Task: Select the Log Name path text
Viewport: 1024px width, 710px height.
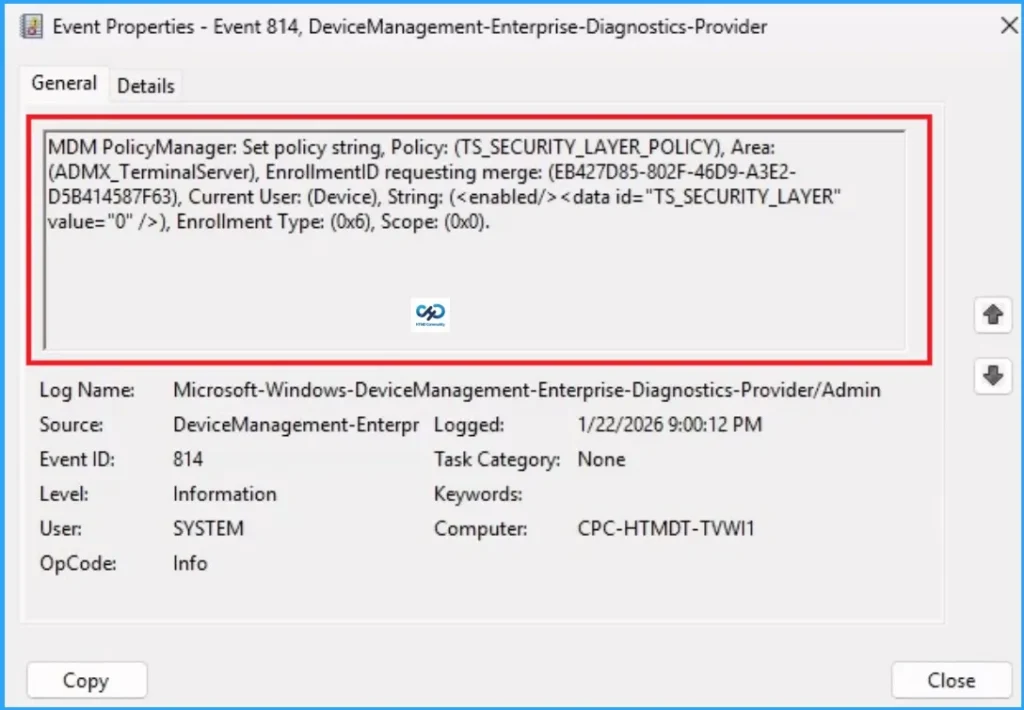Action: pyautogui.click(x=527, y=390)
